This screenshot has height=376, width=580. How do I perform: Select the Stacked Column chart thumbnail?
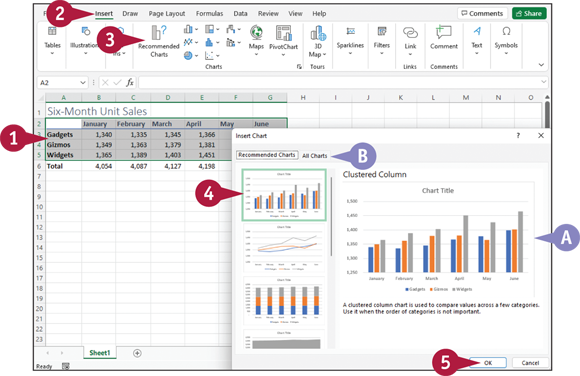(284, 301)
